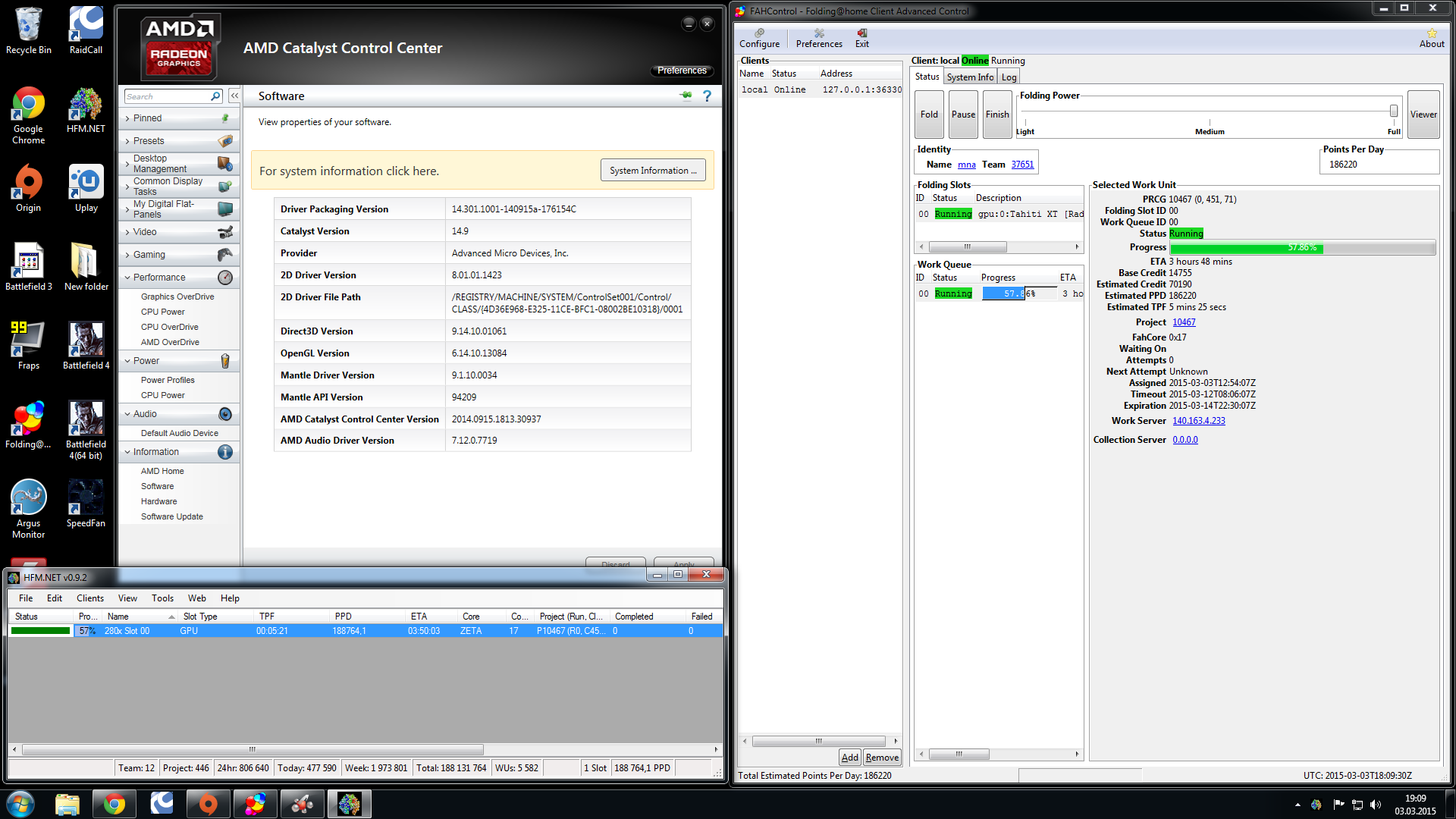Screen dimensions: 1456x819
Task: Click Pause button in FAHControl
Action: coord(963,115)
